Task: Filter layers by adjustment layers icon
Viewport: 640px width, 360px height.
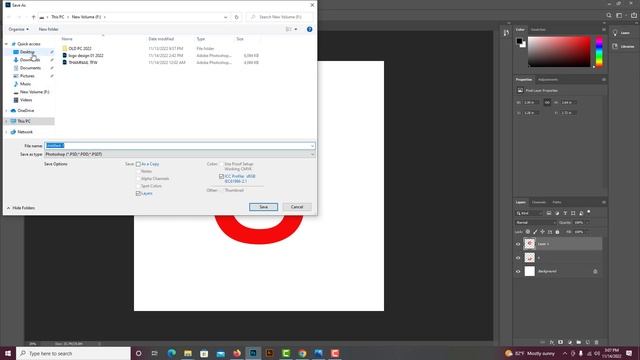Action: (557, 213)
